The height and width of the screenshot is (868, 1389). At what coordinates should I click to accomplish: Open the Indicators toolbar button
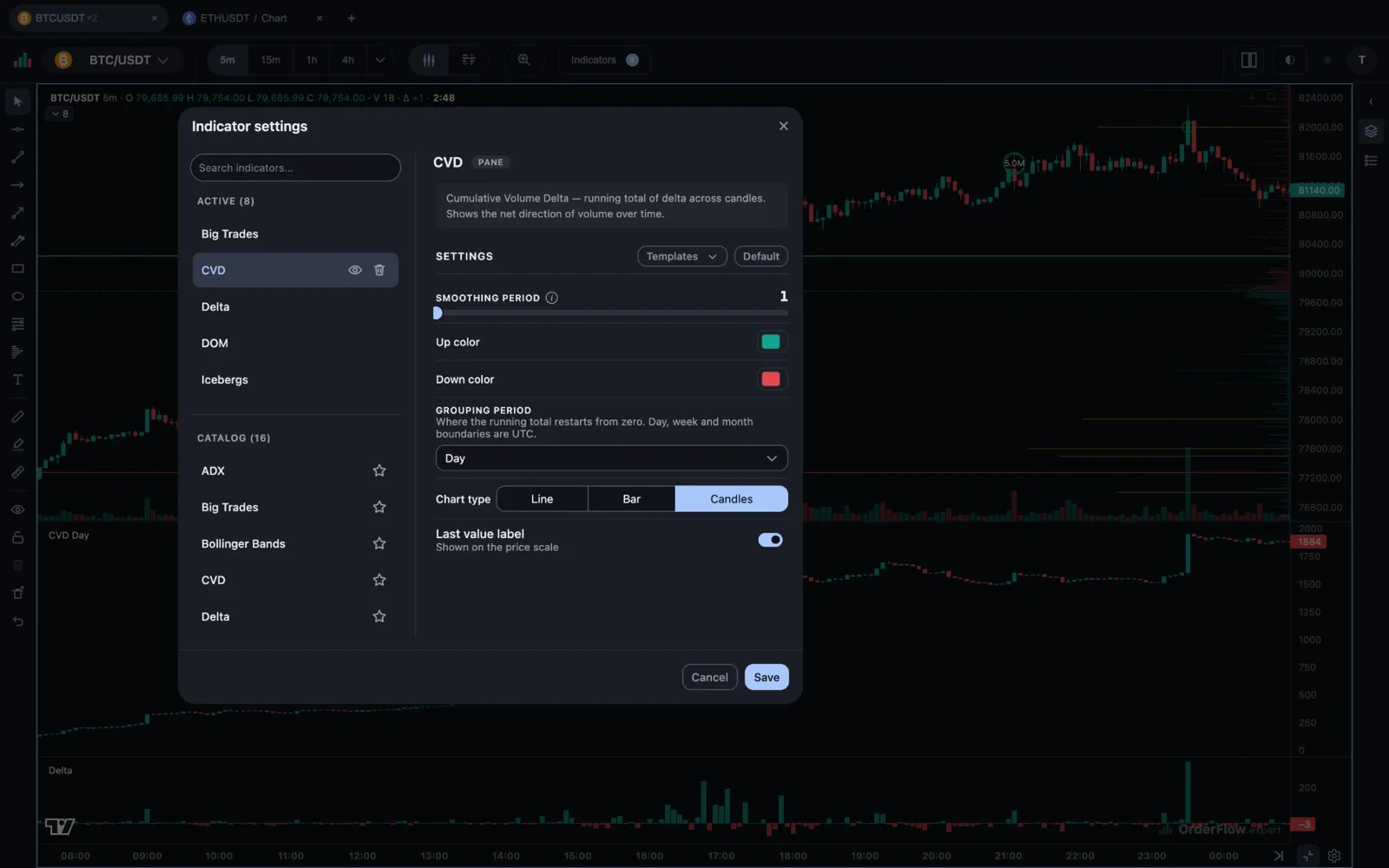pos(604,60)
